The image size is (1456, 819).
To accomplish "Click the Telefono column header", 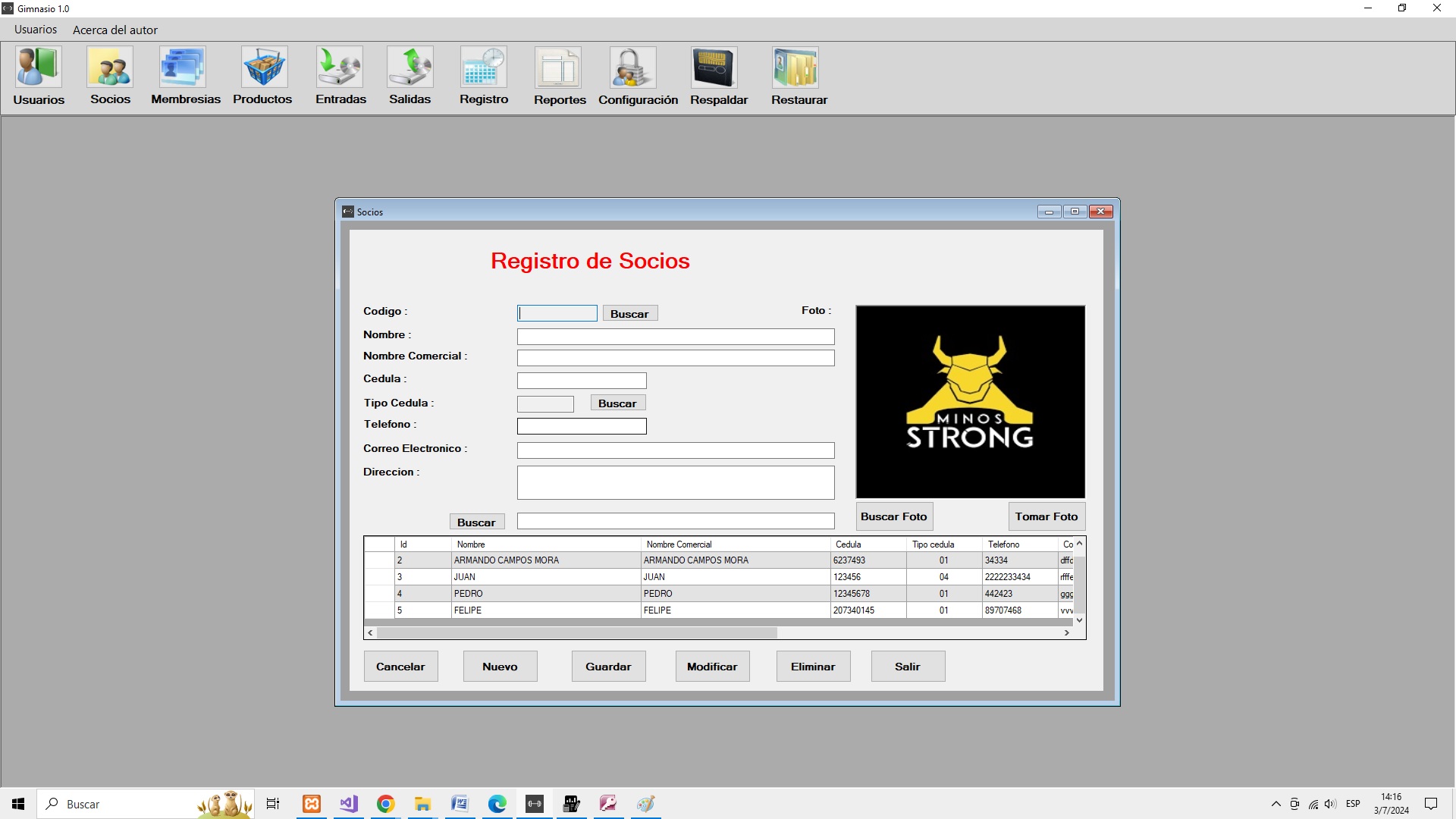I will pyautogui.click(x=1020, y=544).
